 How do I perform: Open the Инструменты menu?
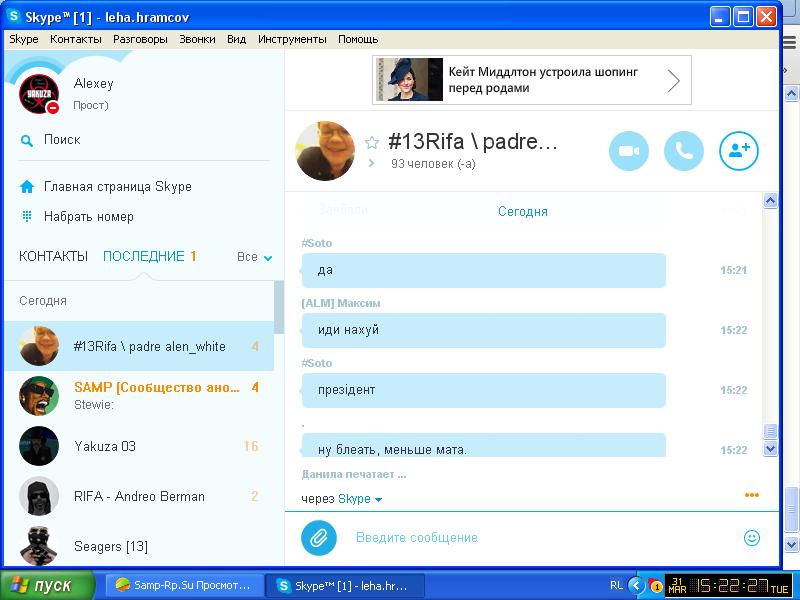(292, 39)
